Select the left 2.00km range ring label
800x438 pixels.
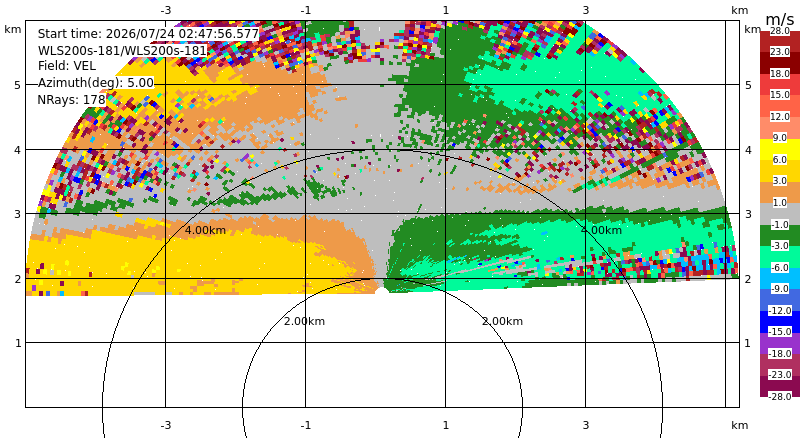tap(304, 321)
